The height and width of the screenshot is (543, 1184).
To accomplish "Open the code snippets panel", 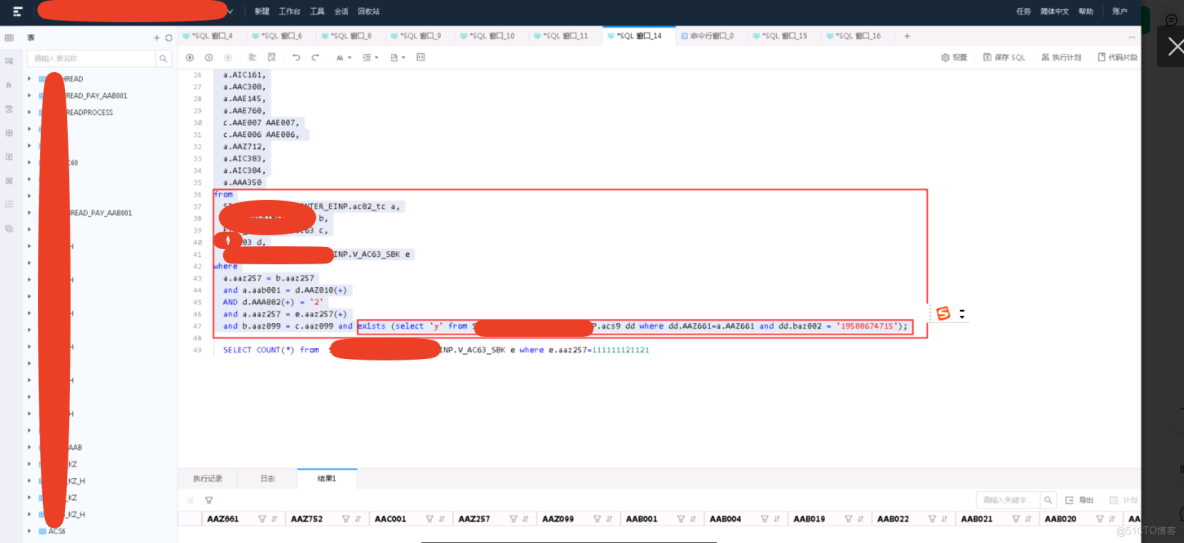I will (x=1118, y=57).
